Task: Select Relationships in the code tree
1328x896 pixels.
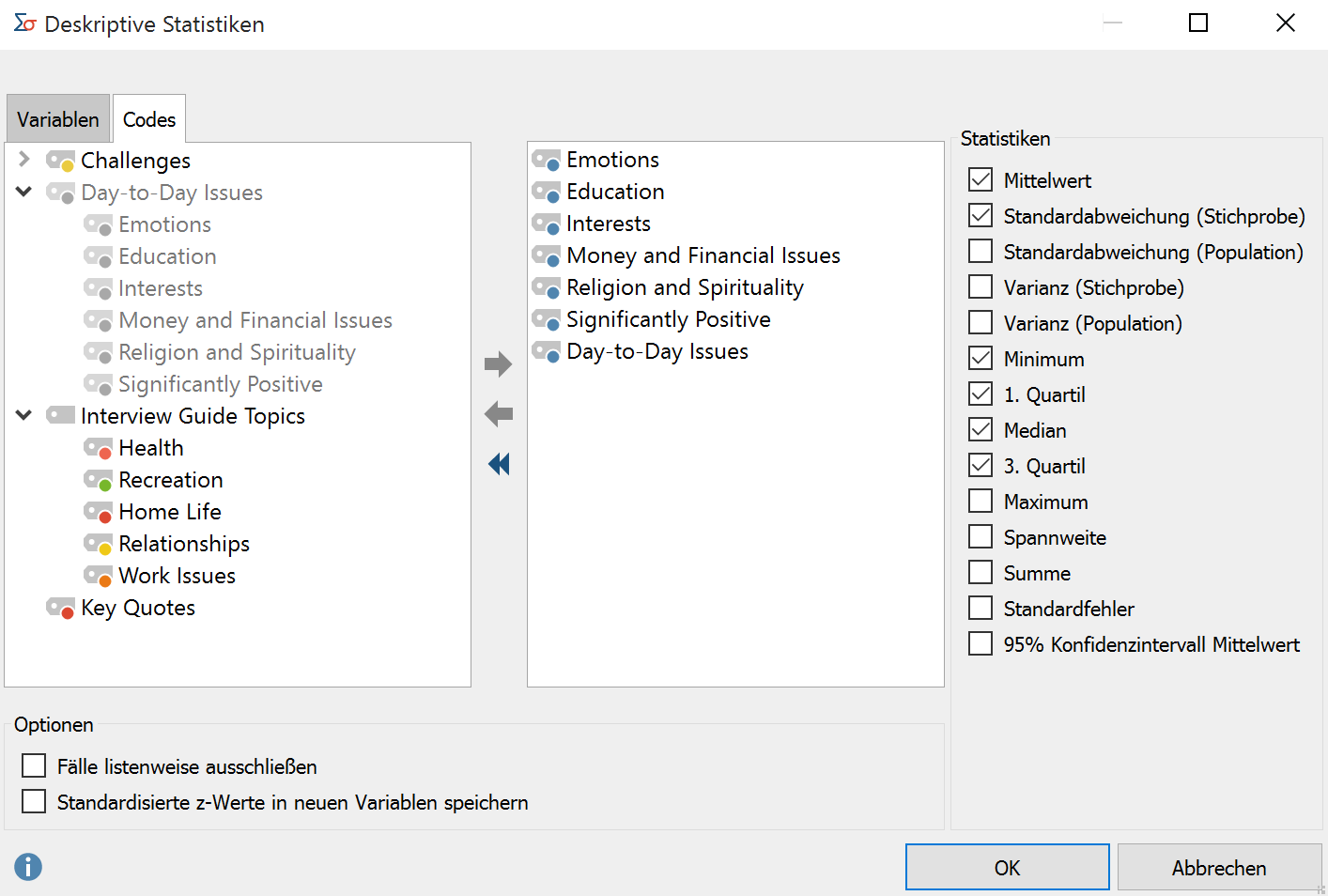Action: [x=184, y=544]
